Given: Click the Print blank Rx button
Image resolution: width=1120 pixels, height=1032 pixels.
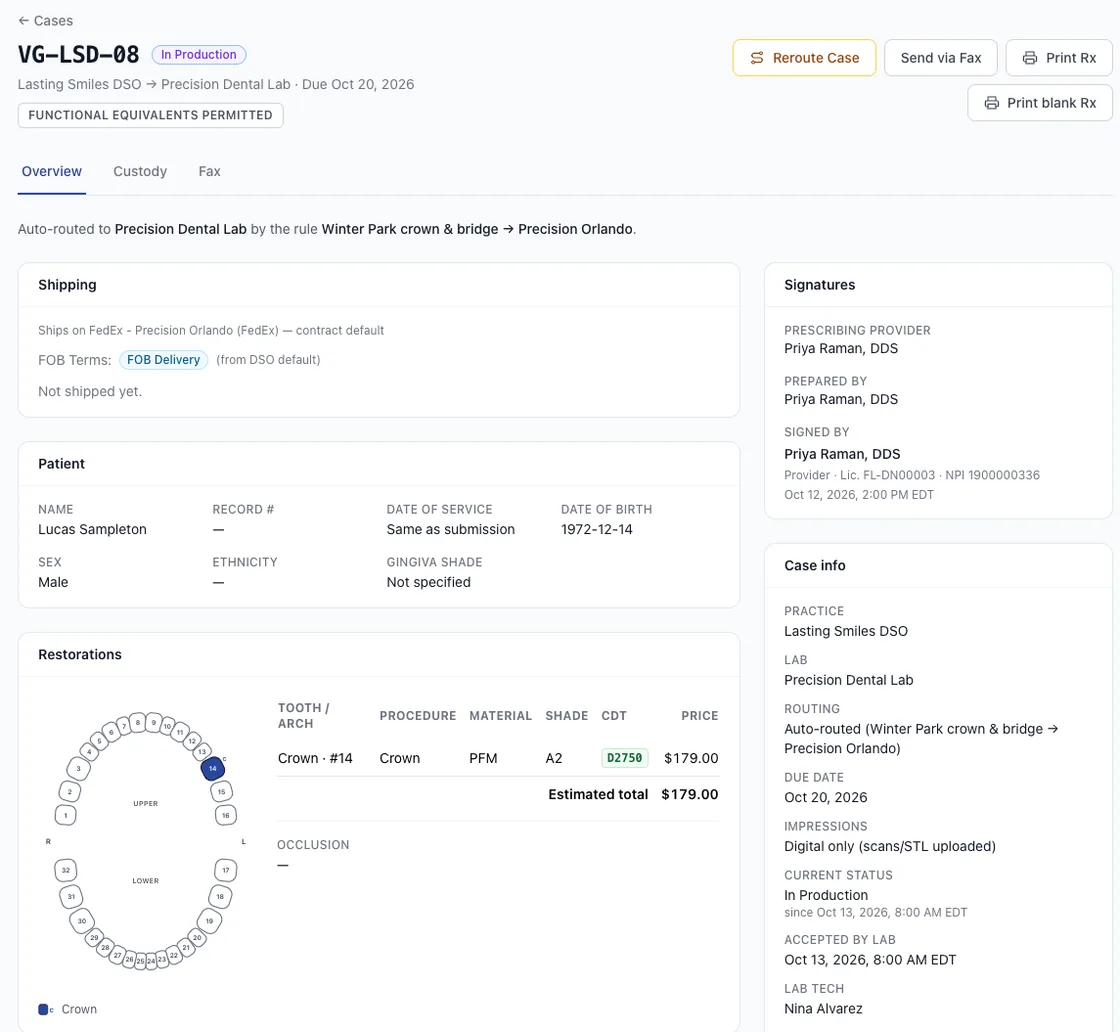Looking at the screenshot, I should click(x=1040, y=103).
